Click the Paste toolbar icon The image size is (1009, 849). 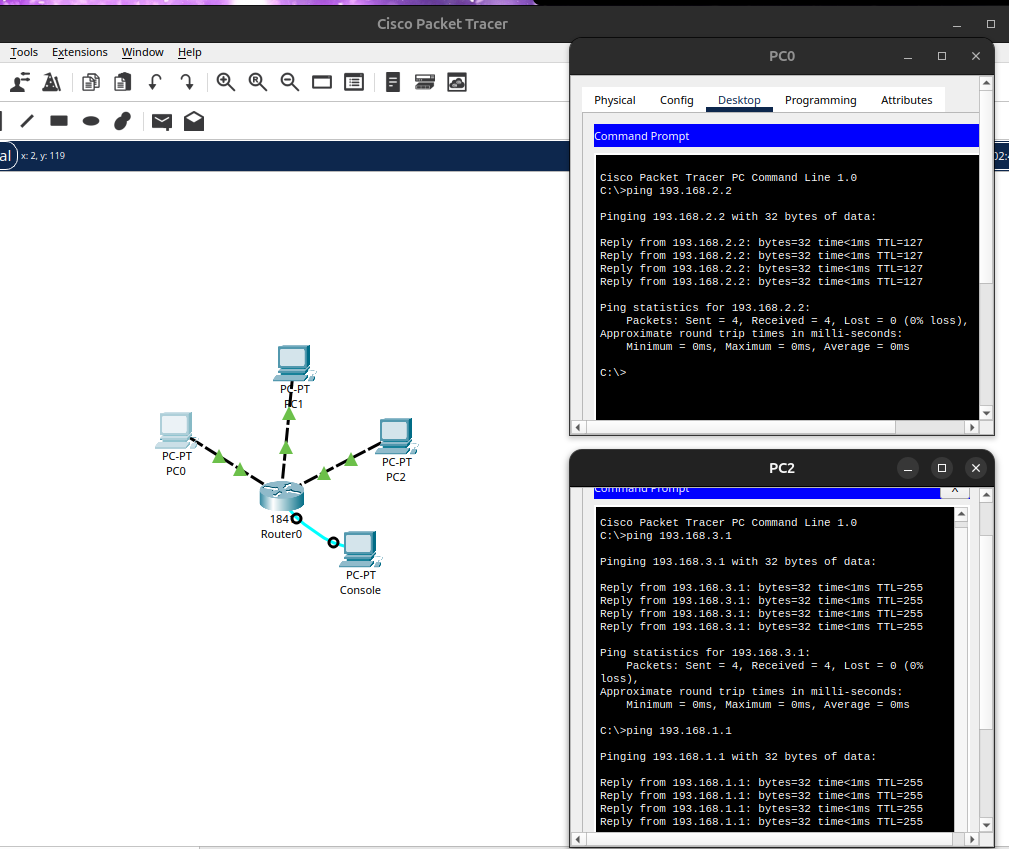click(x=122, y=82)
